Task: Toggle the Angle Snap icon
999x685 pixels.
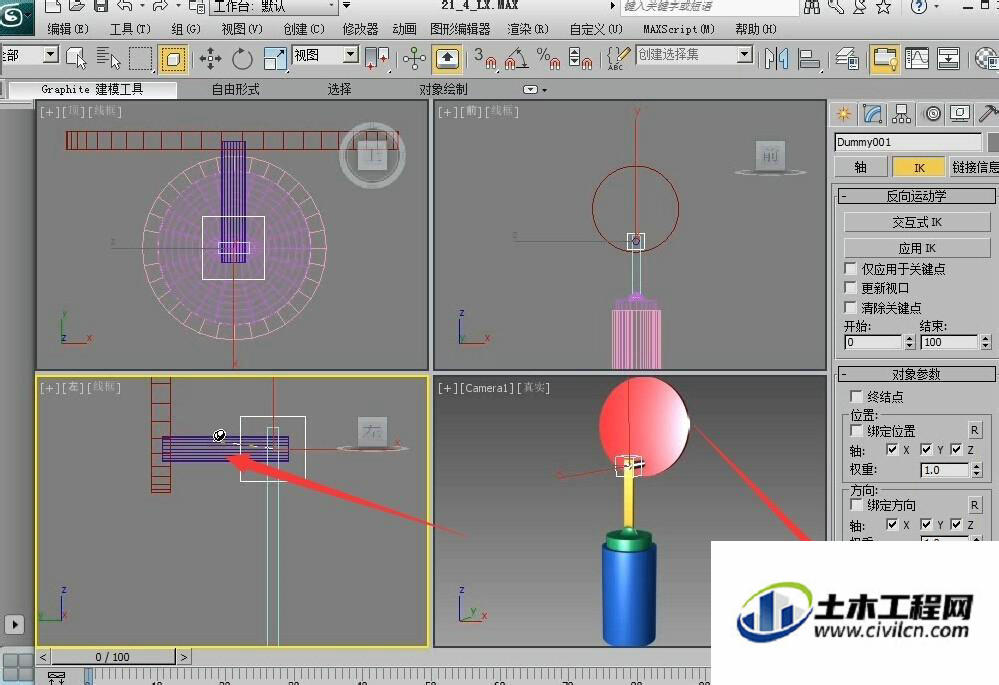Action: point(517,59)
